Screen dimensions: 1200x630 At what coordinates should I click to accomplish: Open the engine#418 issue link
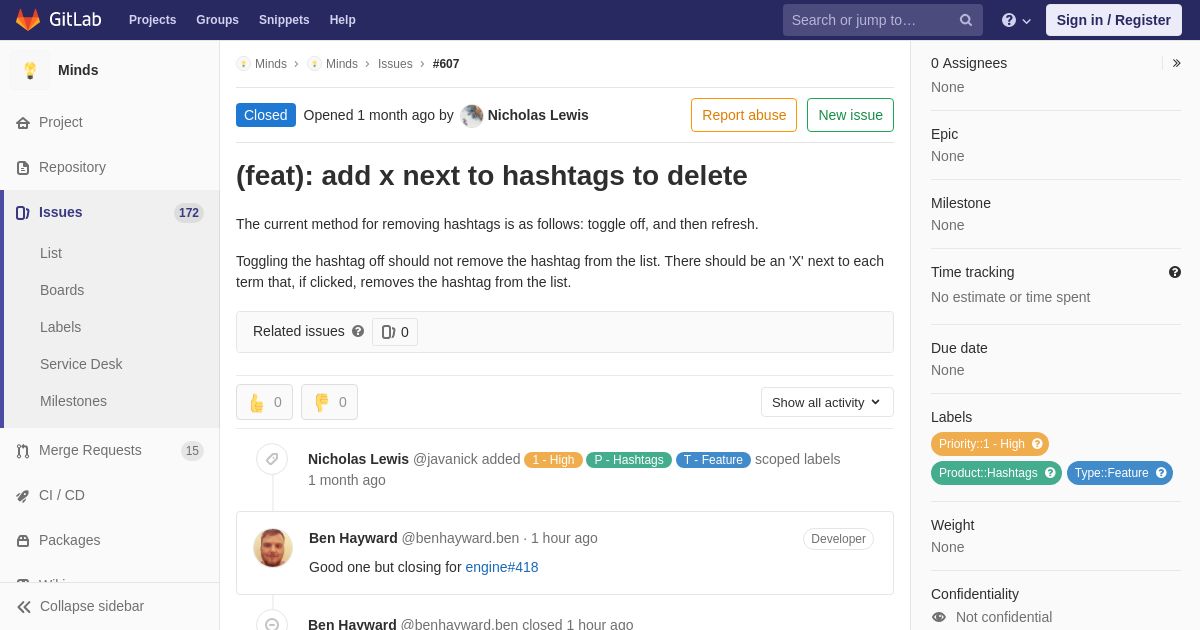tap(502, 567)
